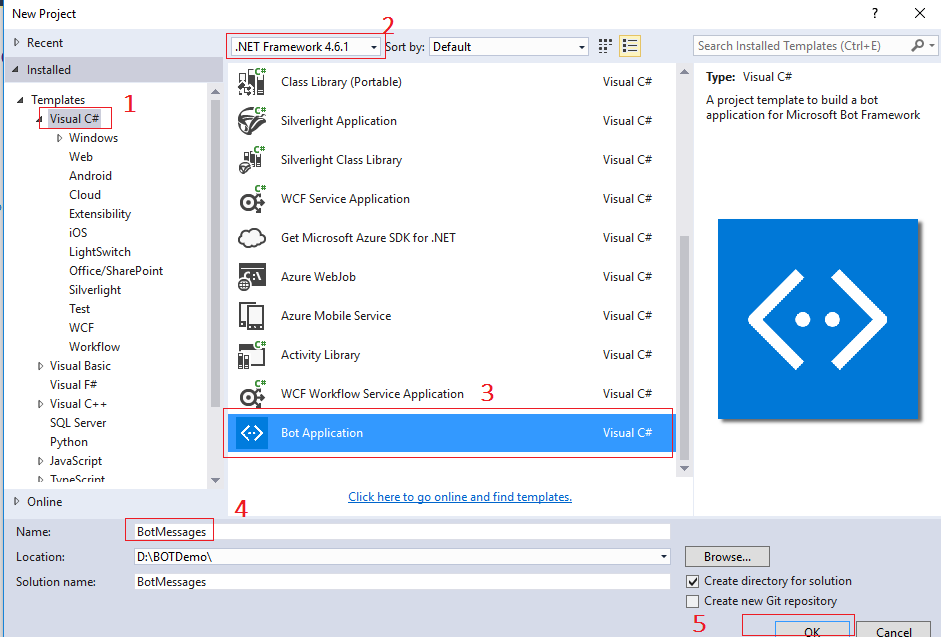Expand the Visual C++ node arrow
This screenshot has height=637, width=941.
click(40, 404)
